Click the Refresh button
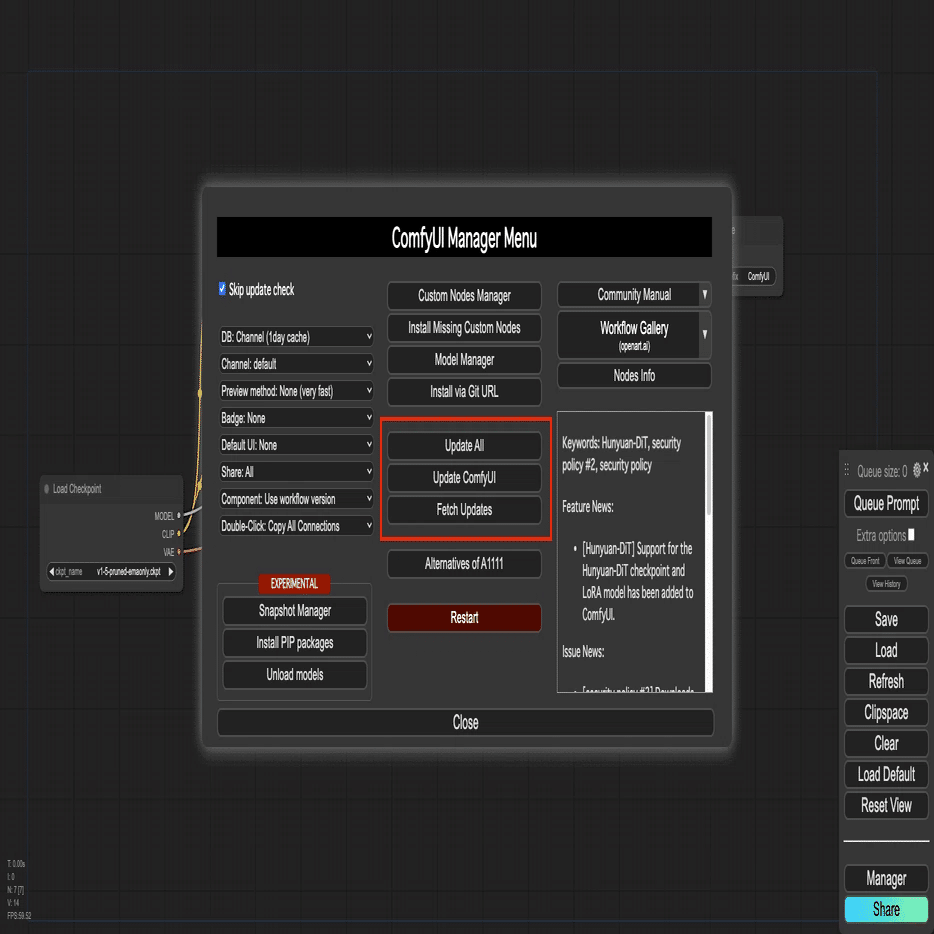The image size is (934, 934). coord(886,681)
